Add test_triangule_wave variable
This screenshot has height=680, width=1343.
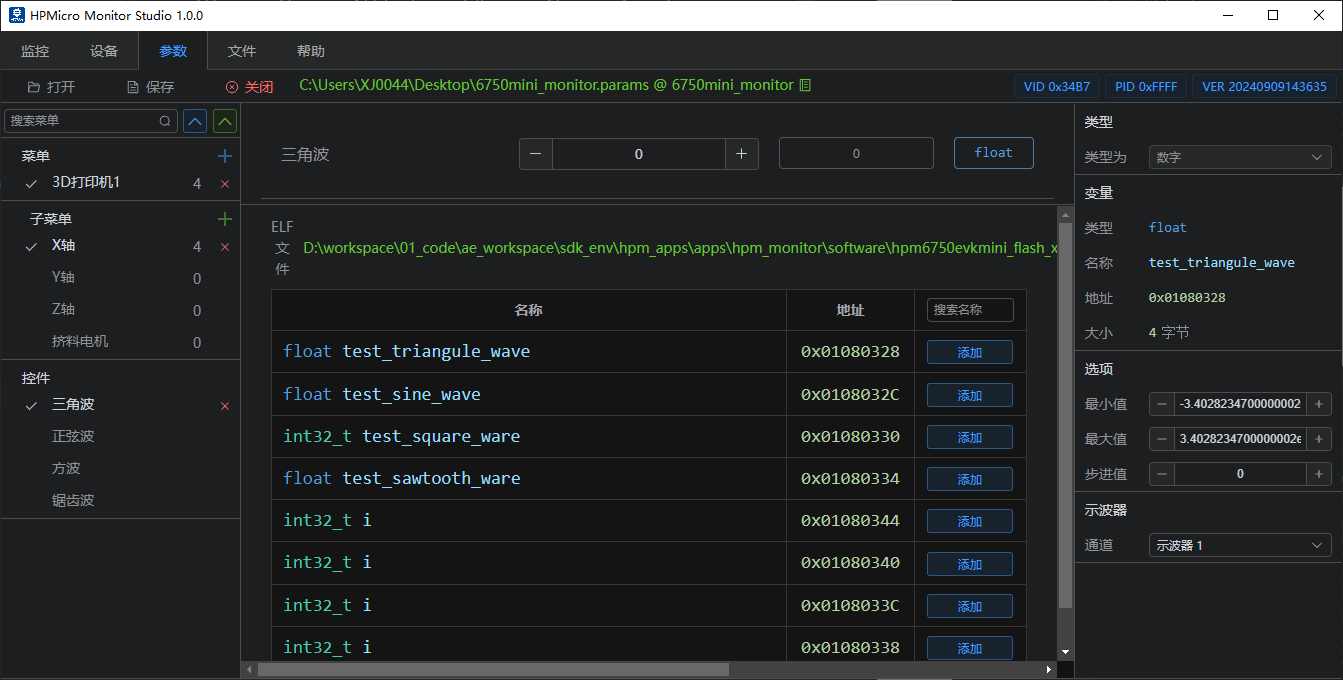(x=970, y=353)
